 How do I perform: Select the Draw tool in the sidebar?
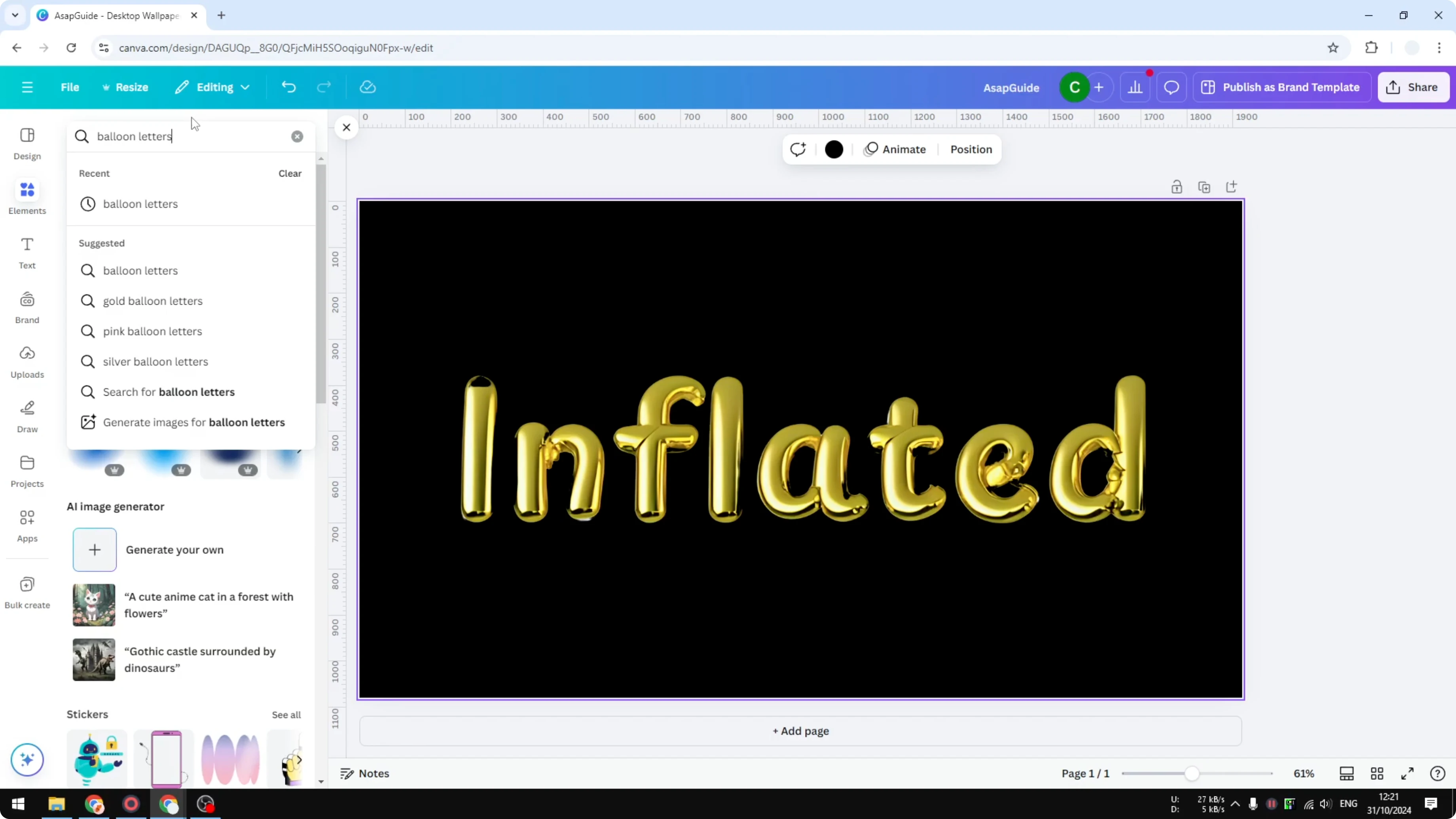point(27,416)
